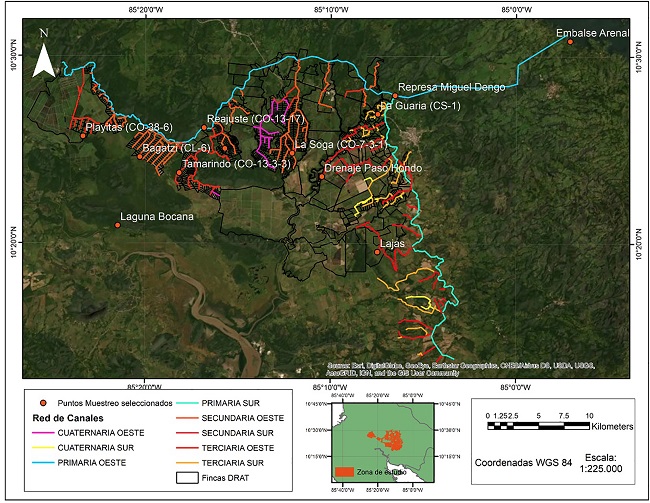This screenshot has width=650, height=503.
Task: Click the north arrow compass icon
Action: pos(43,54)
